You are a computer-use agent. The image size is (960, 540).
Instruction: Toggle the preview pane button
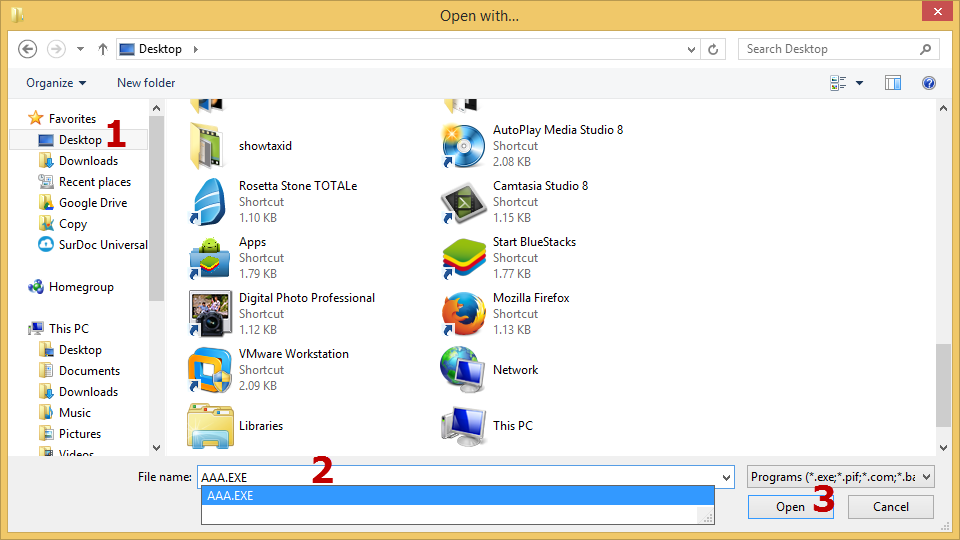[893, 83]
